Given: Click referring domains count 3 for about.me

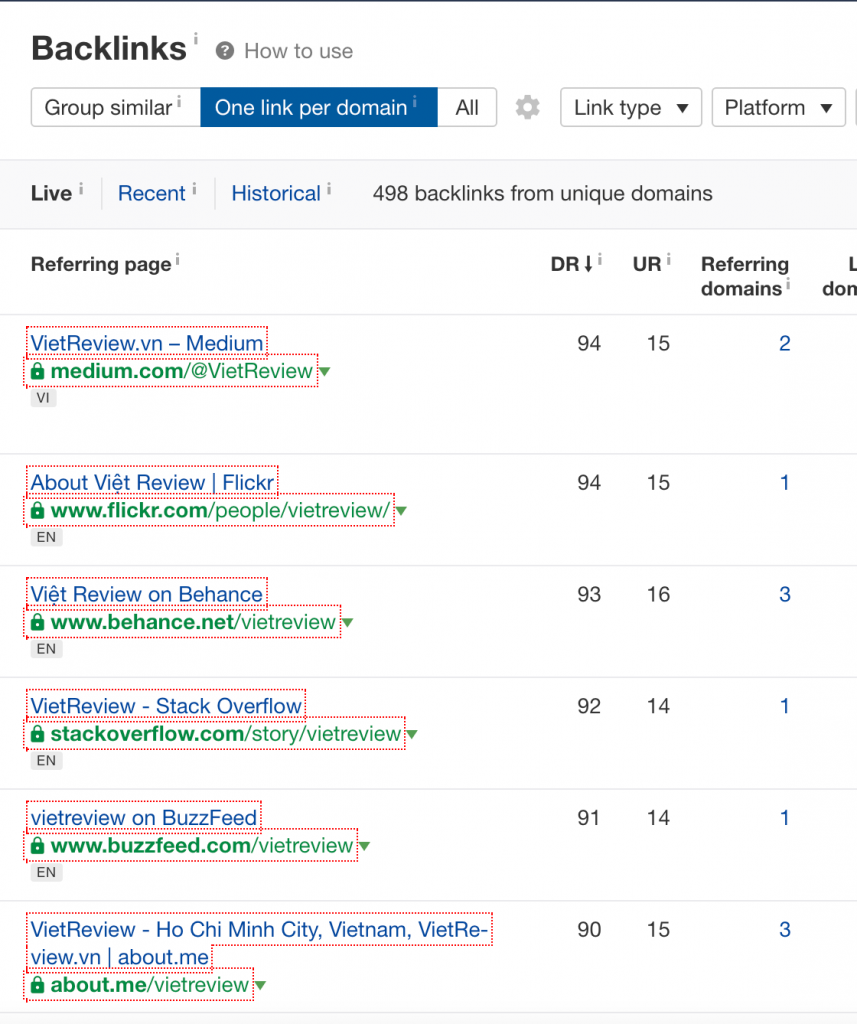Looking at the screenshot, I should click(784, 929).
